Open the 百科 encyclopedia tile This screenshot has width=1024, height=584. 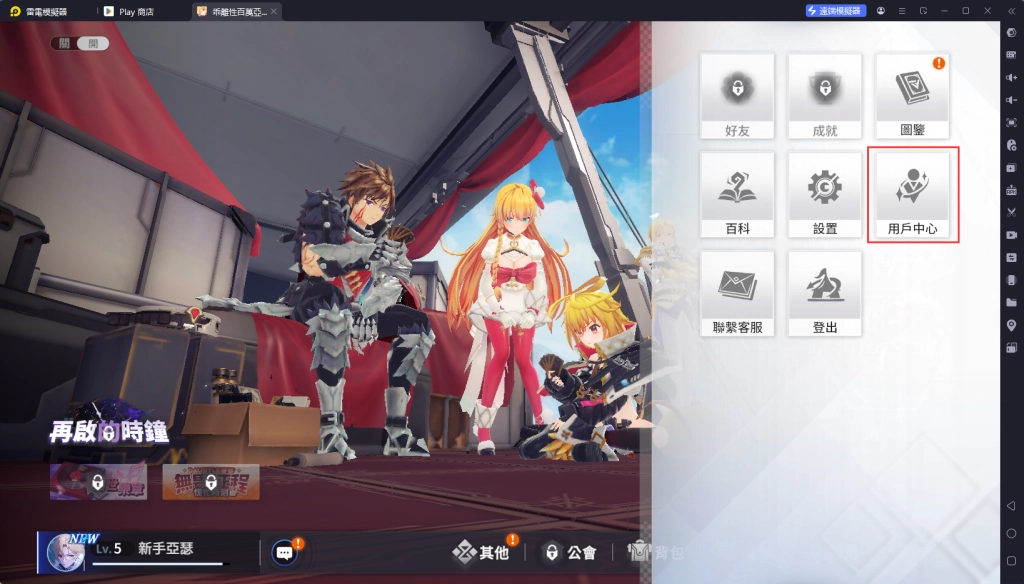click(737, 195)
